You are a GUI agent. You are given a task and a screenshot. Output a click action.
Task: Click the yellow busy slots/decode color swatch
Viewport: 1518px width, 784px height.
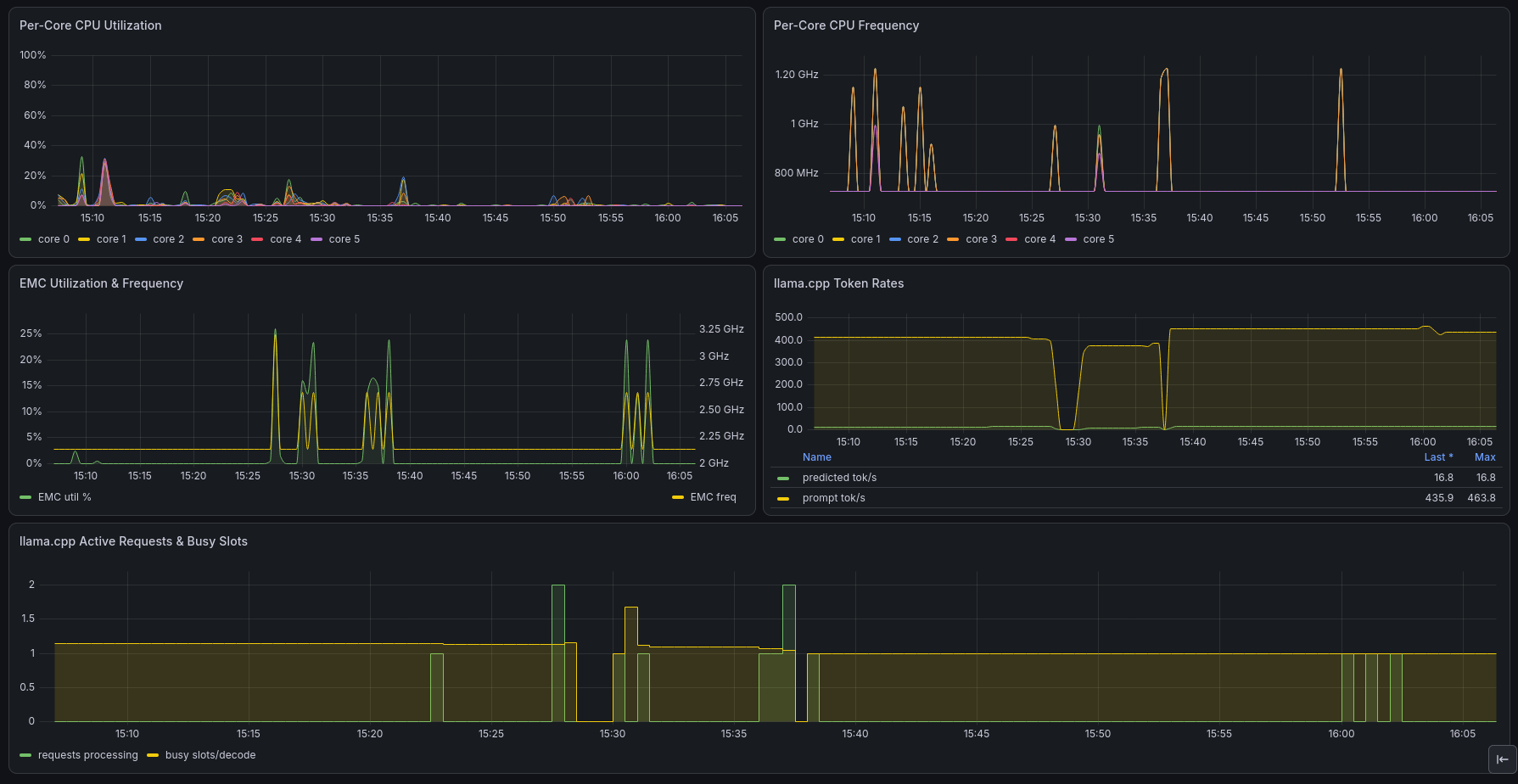coord(153,755)
